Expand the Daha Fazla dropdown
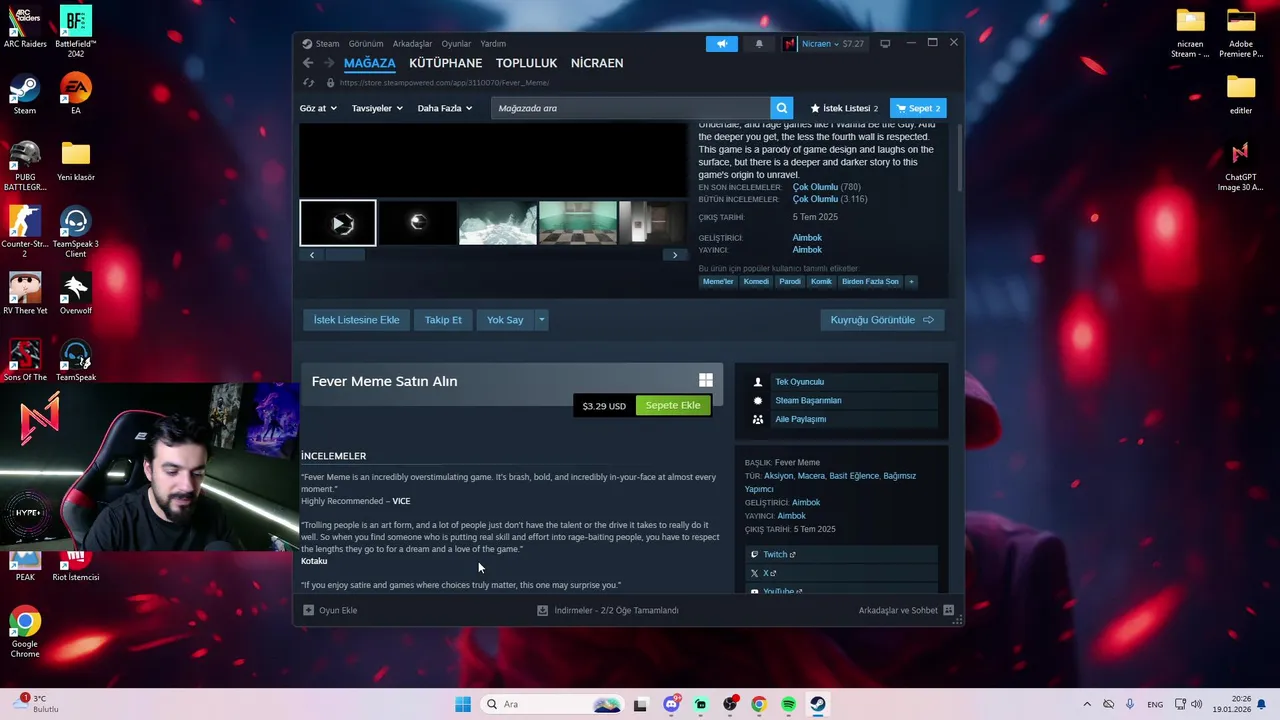Image resolution: width=1280 pixels, height=720 pixels. click(x=444, y=108)
